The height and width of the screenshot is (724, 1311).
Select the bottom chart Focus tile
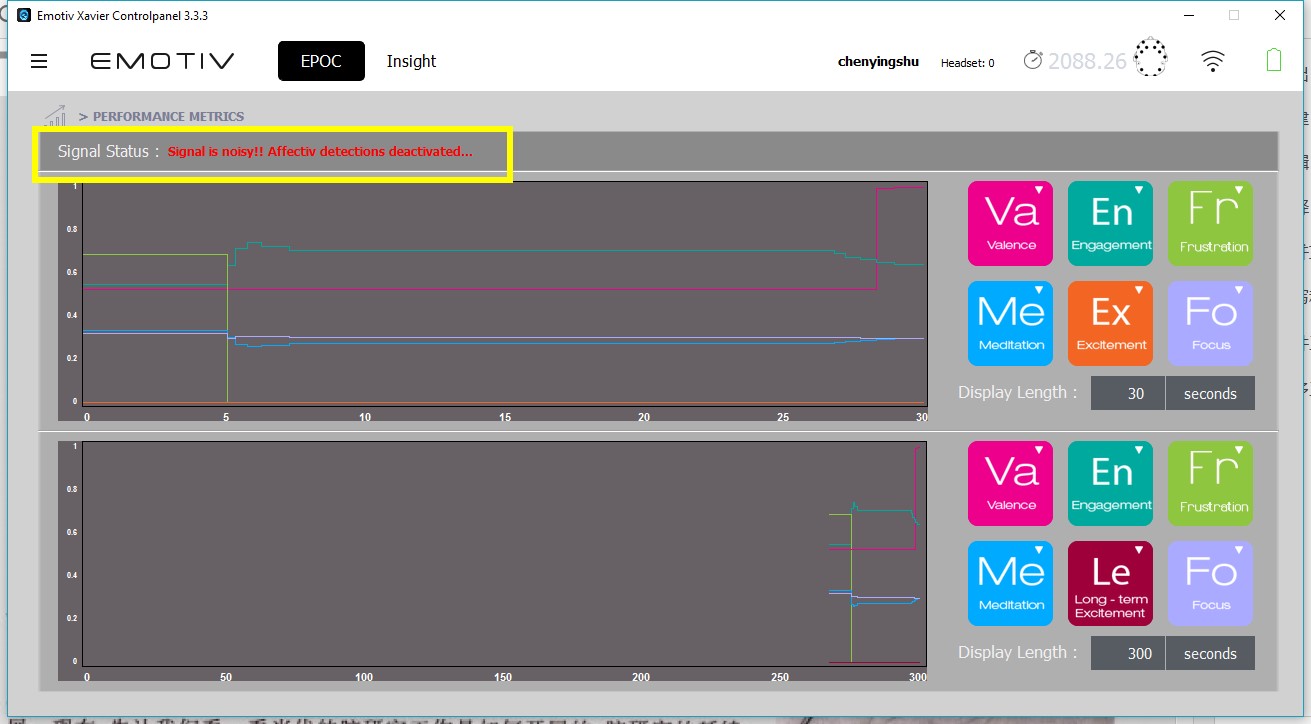click(x=1210, y=584)
